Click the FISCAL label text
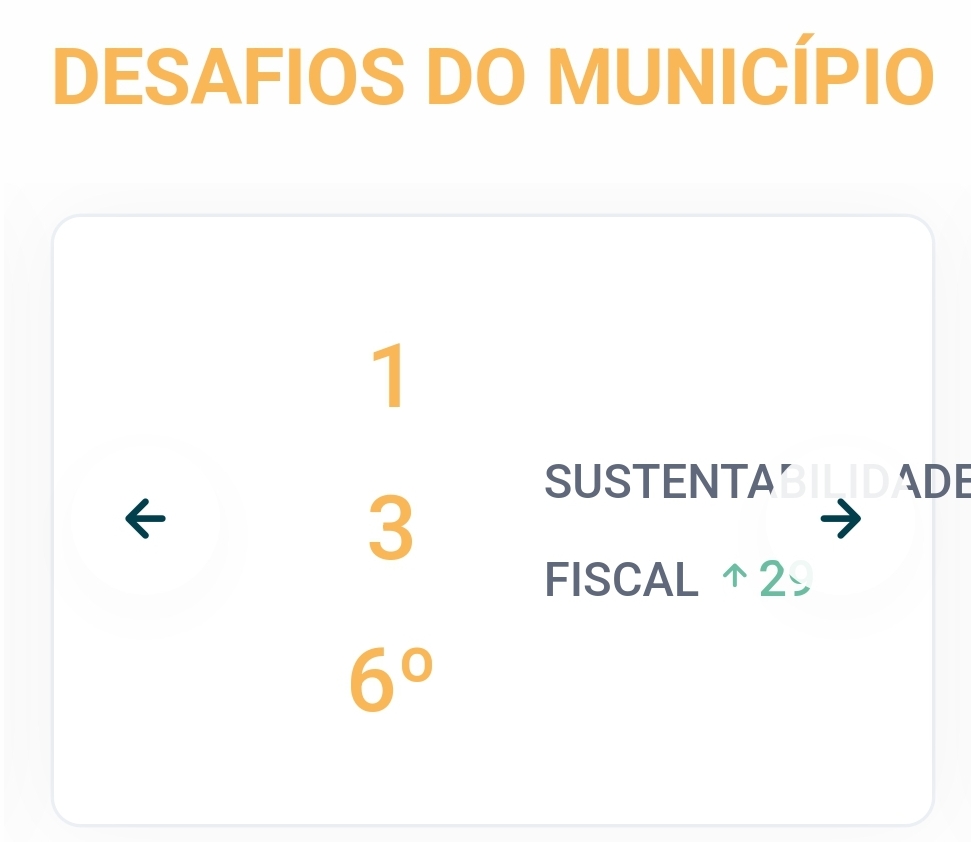Image resolution: width=971 pixels, height=842 pixels. click(622, 579)
